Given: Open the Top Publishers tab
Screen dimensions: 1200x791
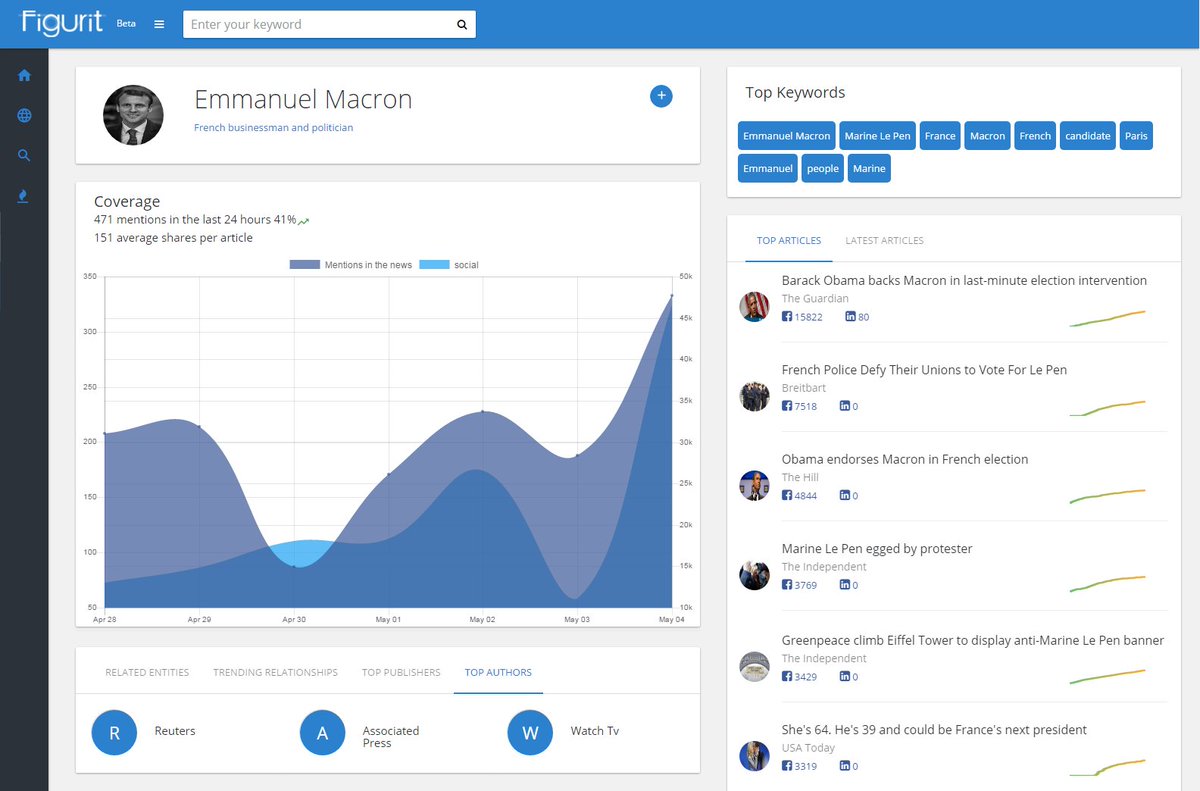Looking at the screenshot, I should click(401, 672).
